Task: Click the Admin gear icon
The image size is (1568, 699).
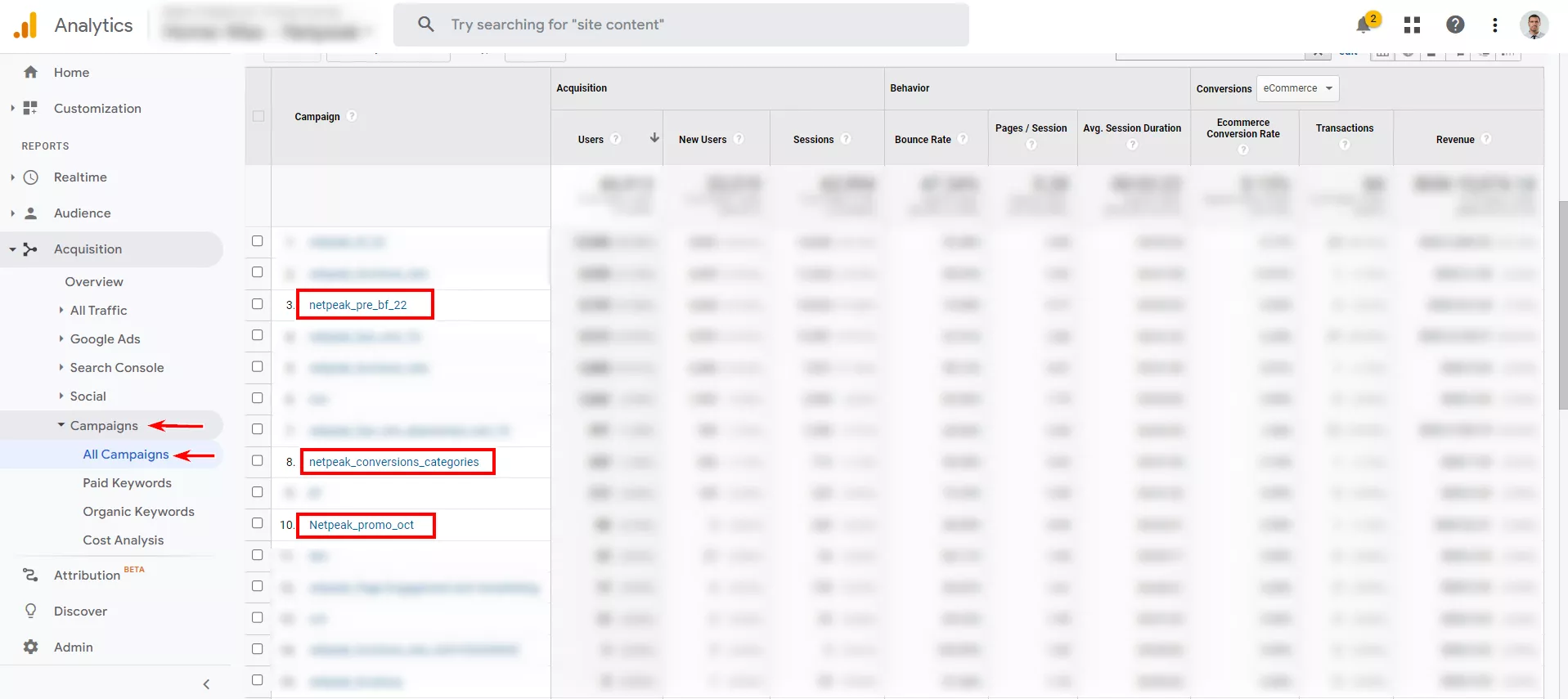Action: [x=31, y=647]
